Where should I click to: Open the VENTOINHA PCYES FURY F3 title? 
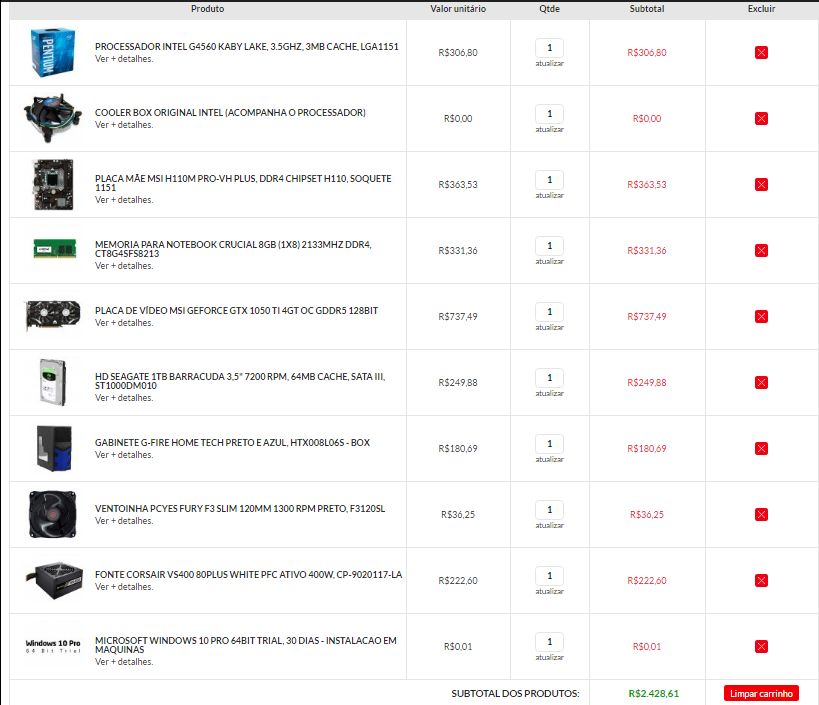[x=240, y=509]
